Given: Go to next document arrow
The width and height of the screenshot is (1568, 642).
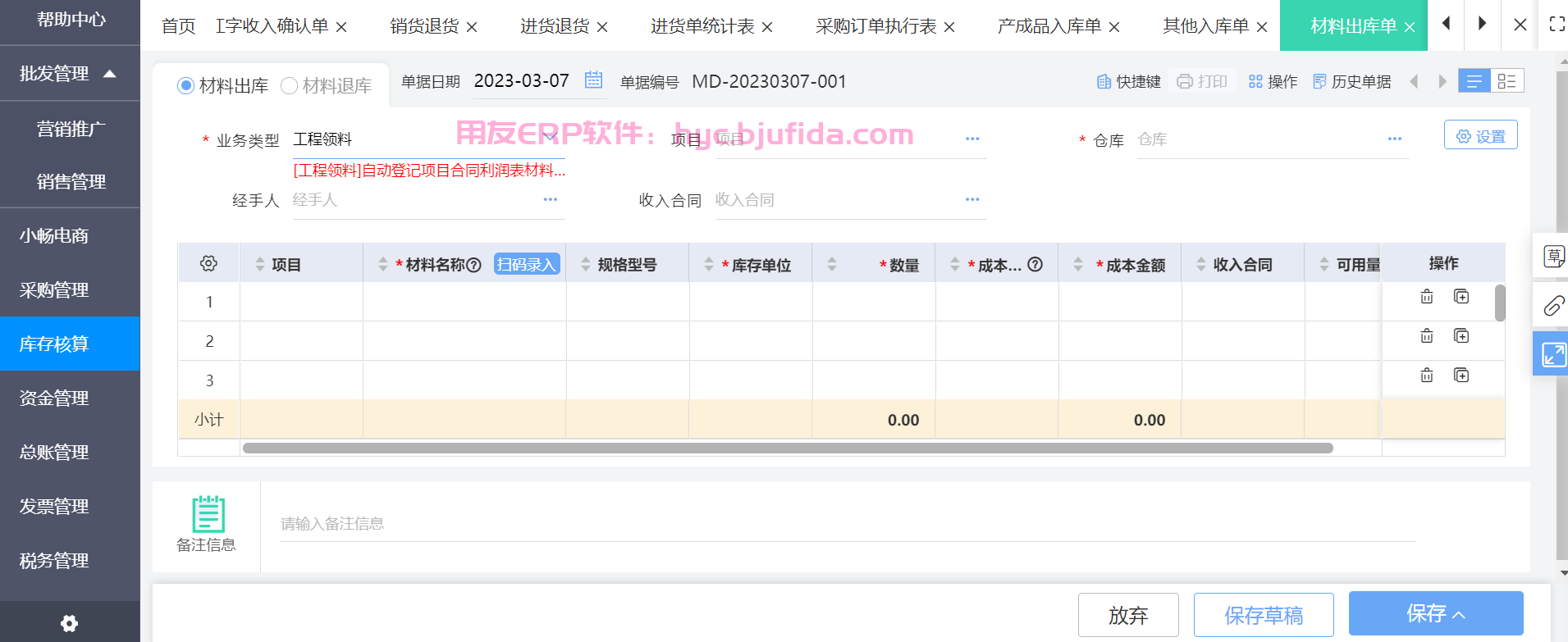Looking at the screenshot, I should click(x=1442, y=81).
